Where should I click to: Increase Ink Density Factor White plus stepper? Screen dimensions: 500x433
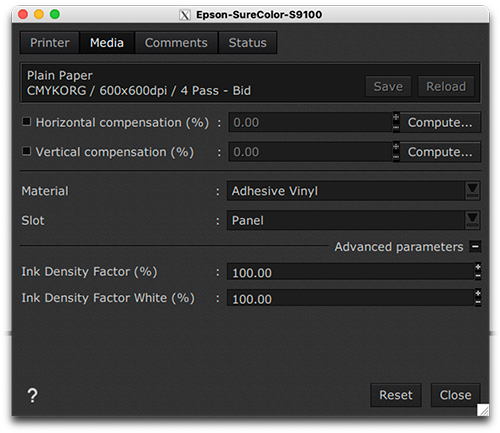478,293
